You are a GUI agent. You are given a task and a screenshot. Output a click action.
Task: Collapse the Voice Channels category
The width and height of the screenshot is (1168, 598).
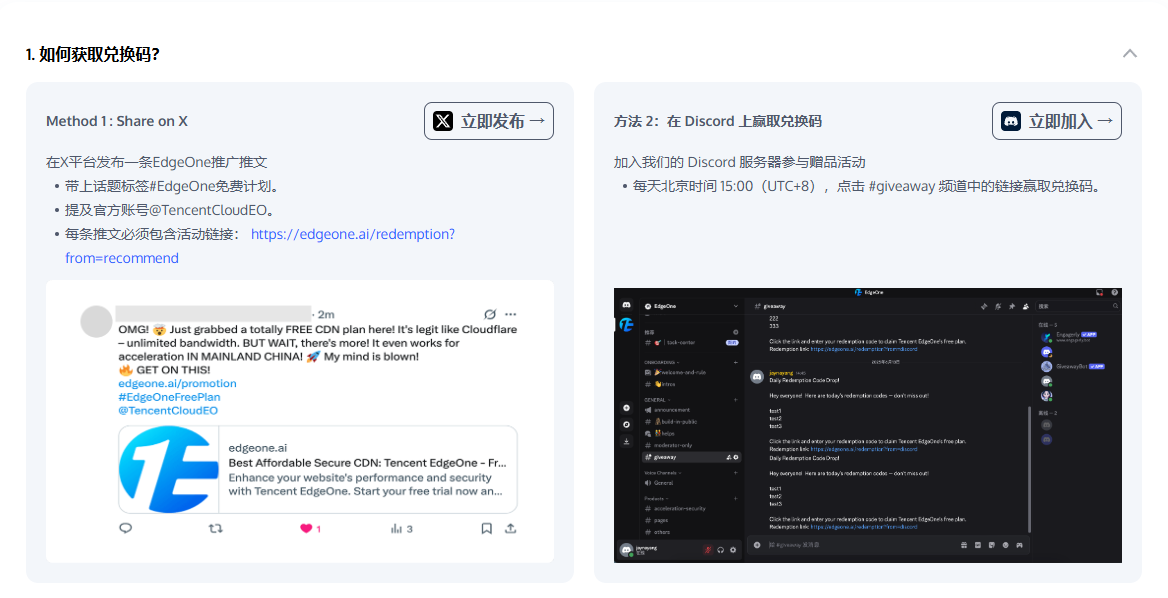[x=661, y=473]
